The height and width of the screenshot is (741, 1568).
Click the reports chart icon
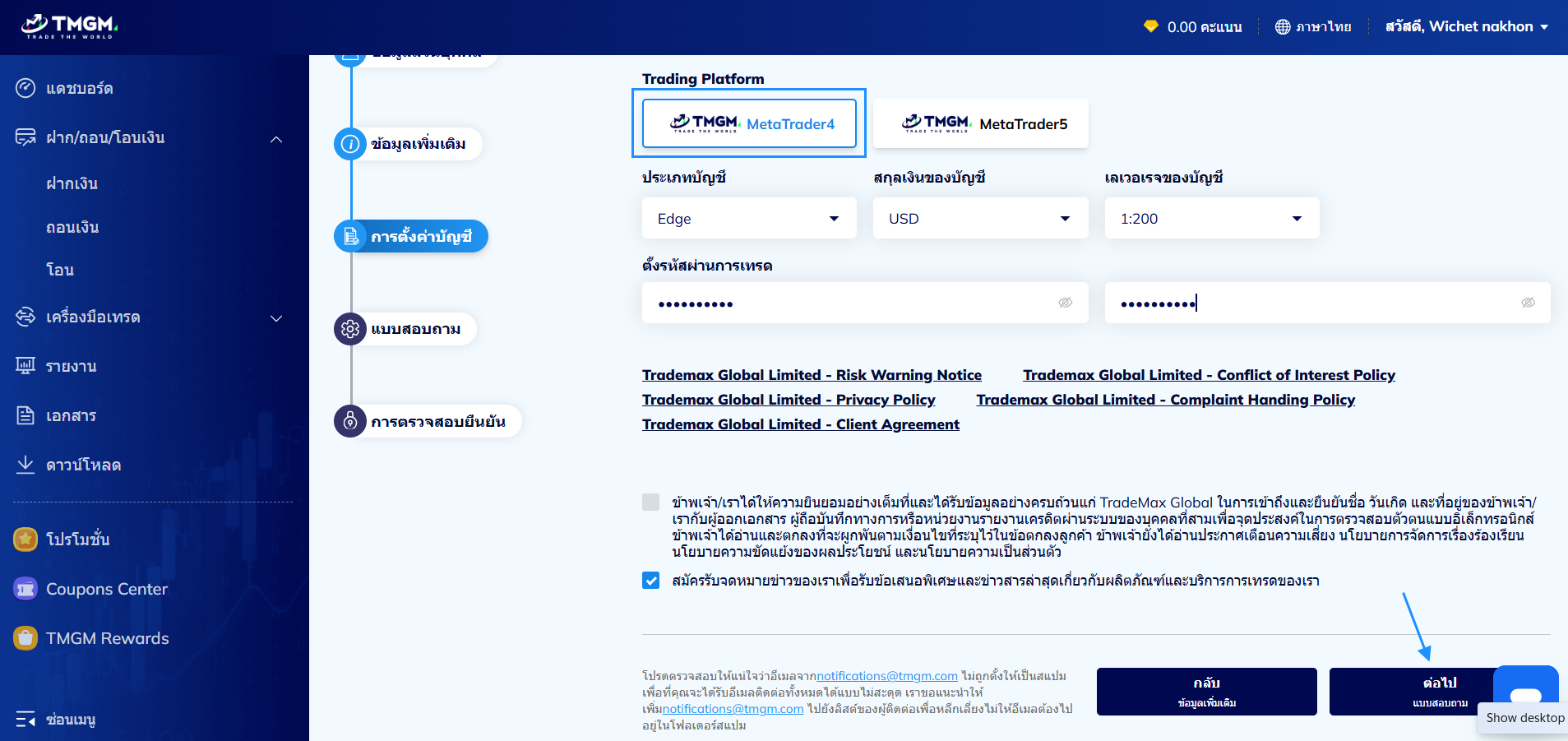pos(25,366)
